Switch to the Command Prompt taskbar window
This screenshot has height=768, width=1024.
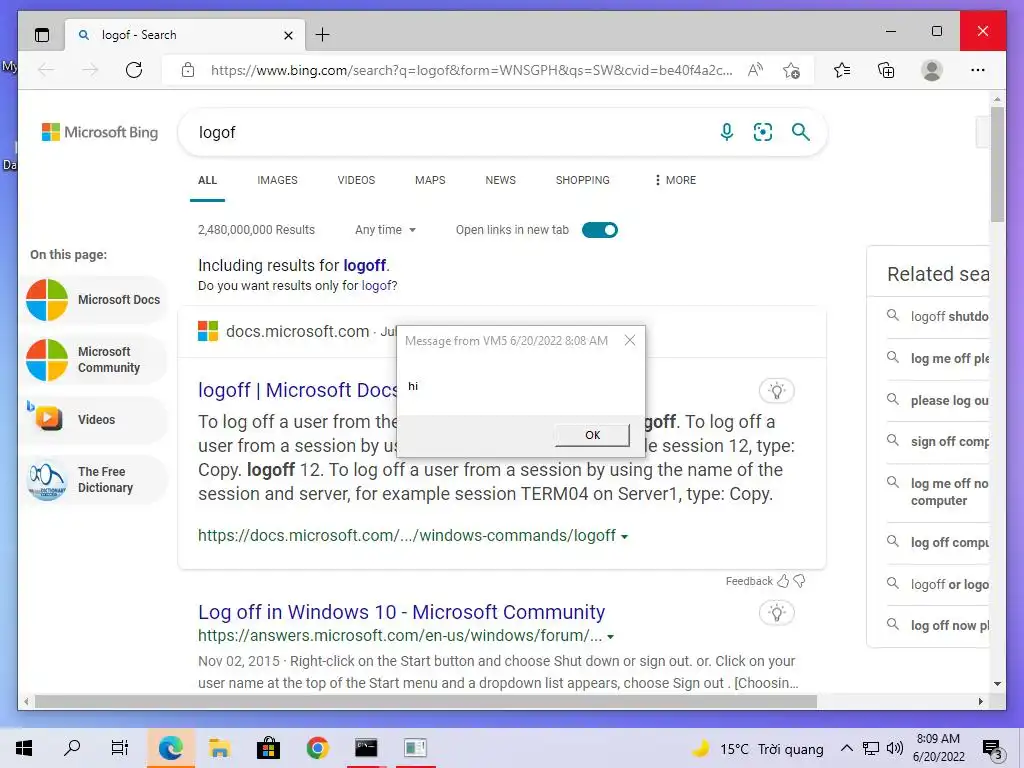pos(366,748)
